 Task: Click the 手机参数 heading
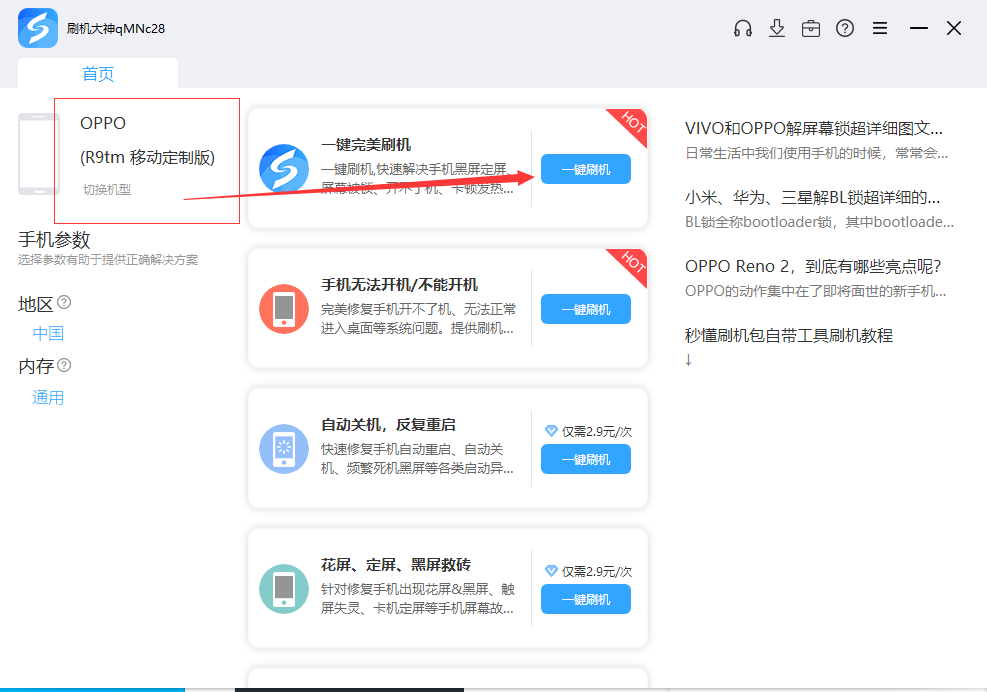pos(54,240)
